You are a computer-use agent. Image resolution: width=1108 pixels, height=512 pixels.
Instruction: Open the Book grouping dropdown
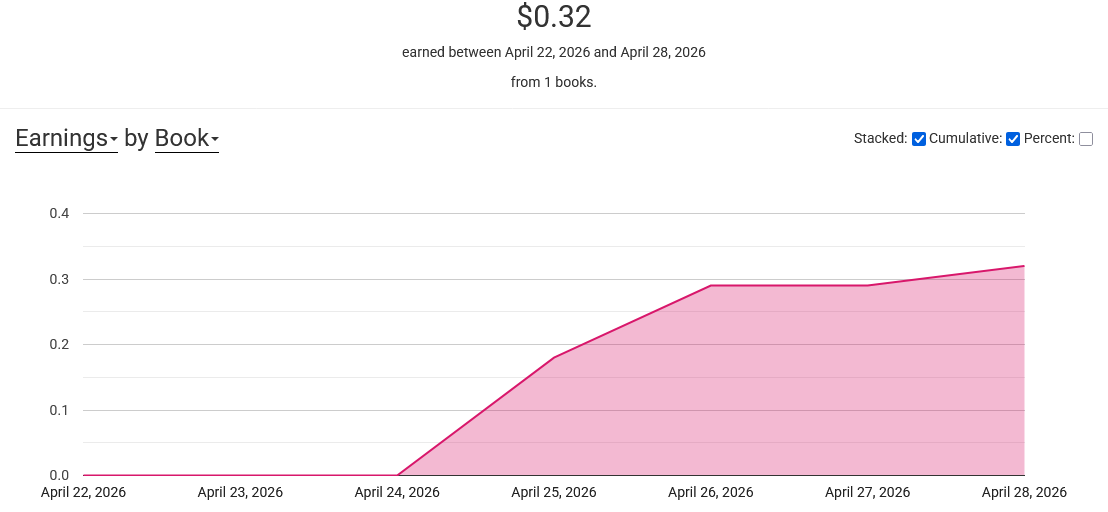point(187,138)
